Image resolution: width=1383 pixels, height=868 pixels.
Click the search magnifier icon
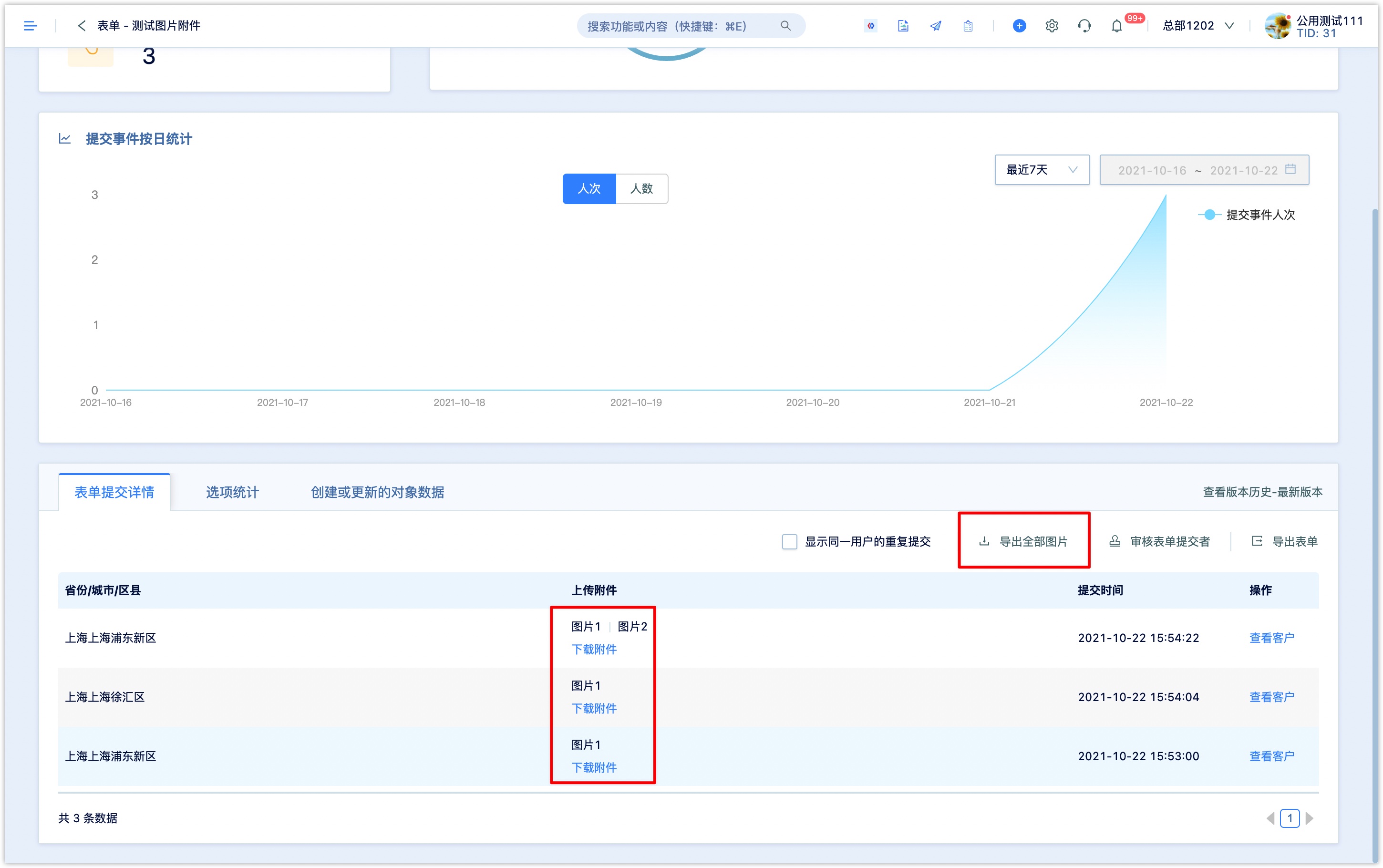pos(785,26)
